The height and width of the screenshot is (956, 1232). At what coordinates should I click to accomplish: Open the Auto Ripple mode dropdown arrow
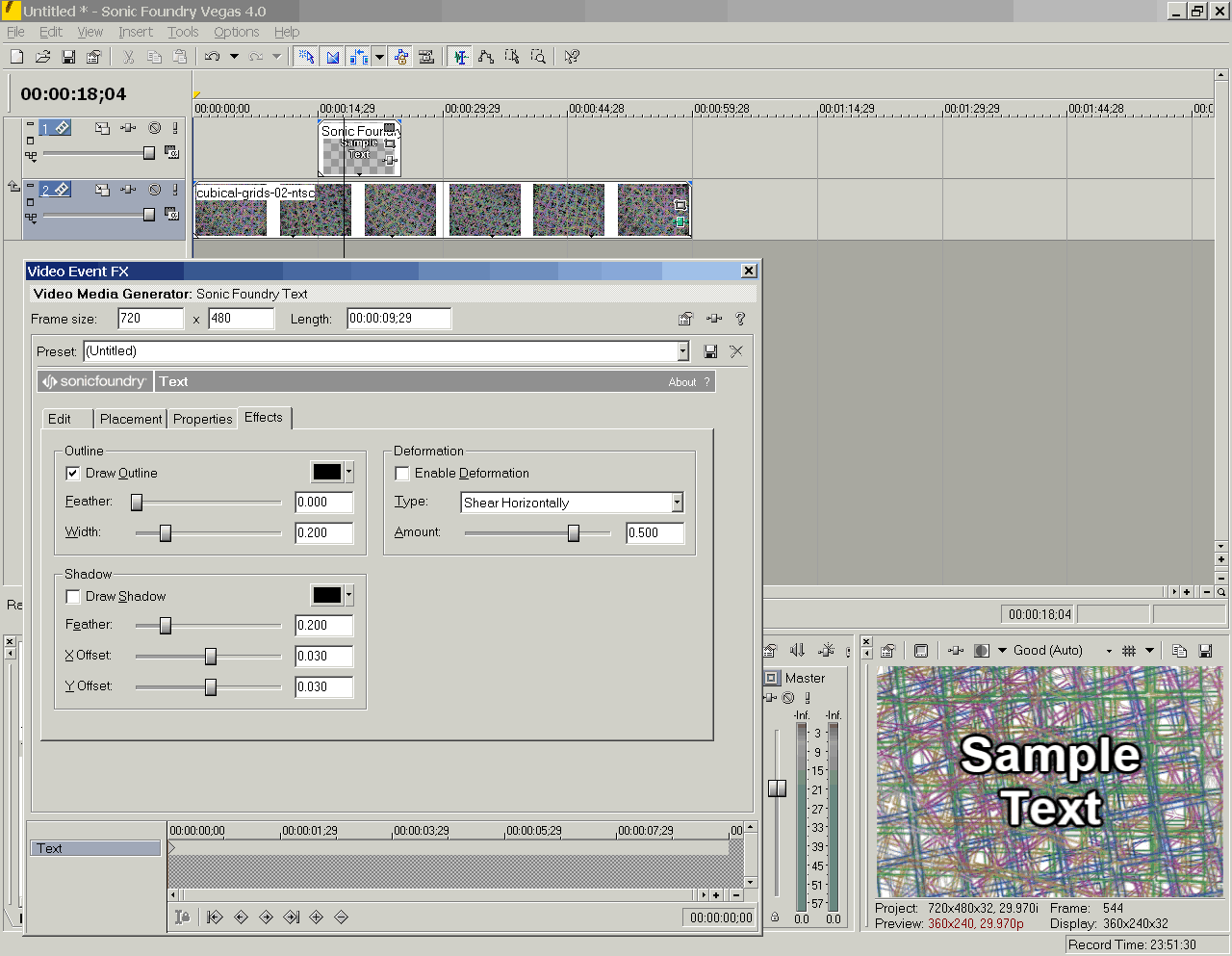tap(379, 57)
